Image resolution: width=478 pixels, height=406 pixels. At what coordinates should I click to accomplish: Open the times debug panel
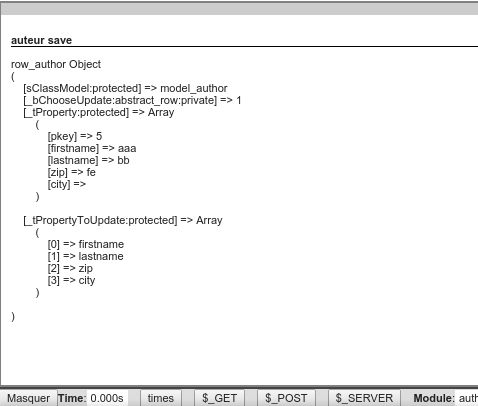[161, 398]
